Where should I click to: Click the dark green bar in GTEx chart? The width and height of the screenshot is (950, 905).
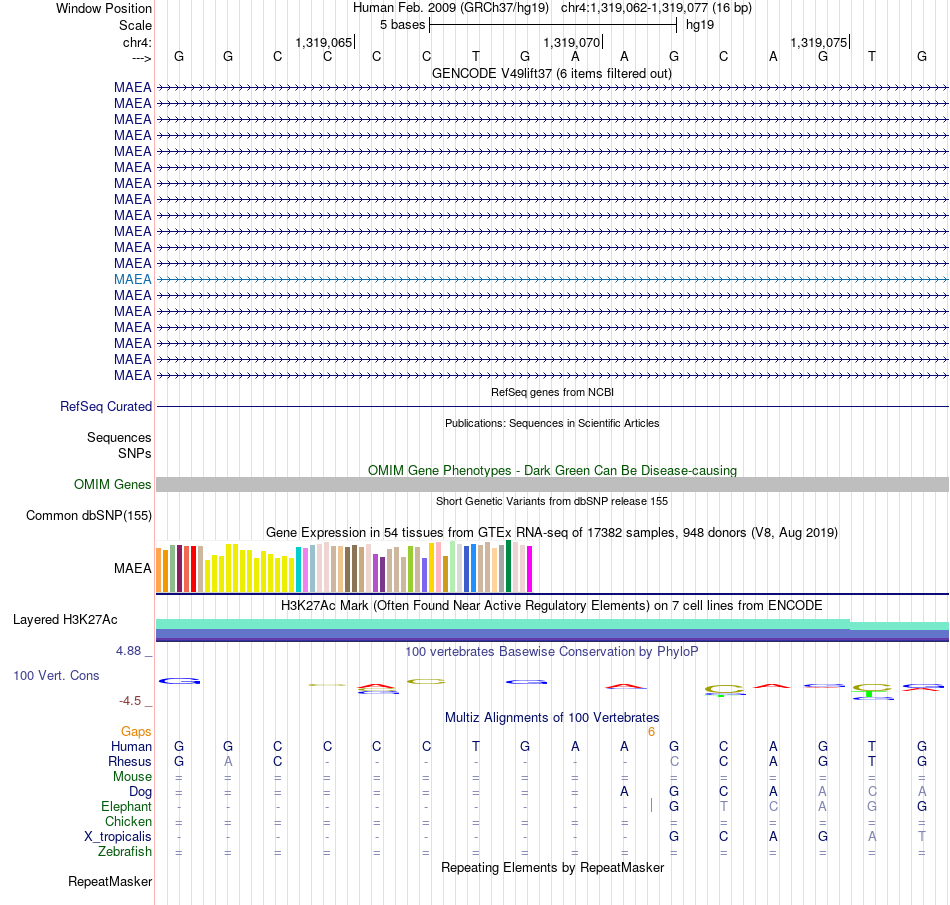(508, 566)
